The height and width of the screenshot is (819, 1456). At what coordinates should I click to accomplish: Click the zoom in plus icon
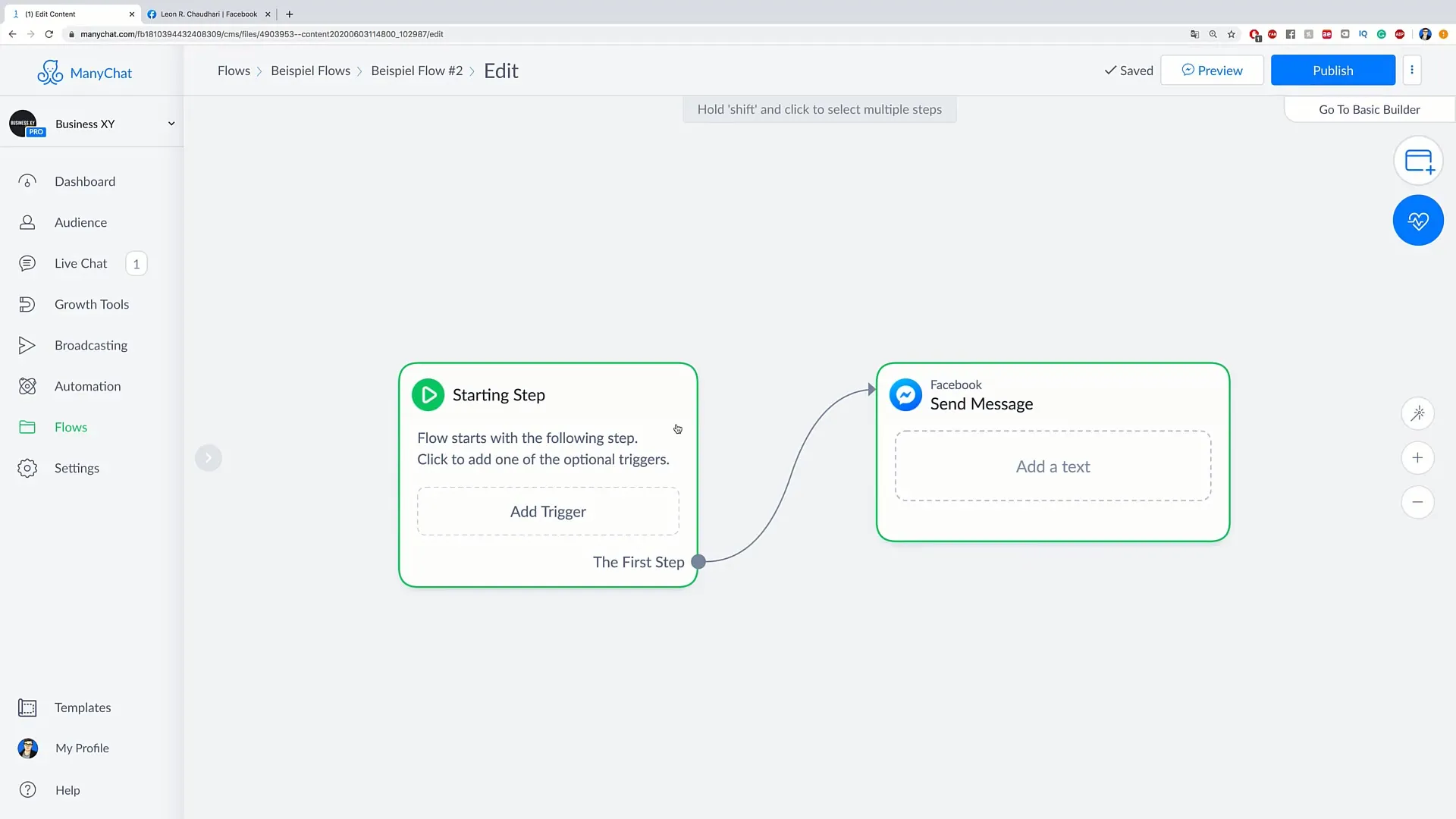[1418, 458]
